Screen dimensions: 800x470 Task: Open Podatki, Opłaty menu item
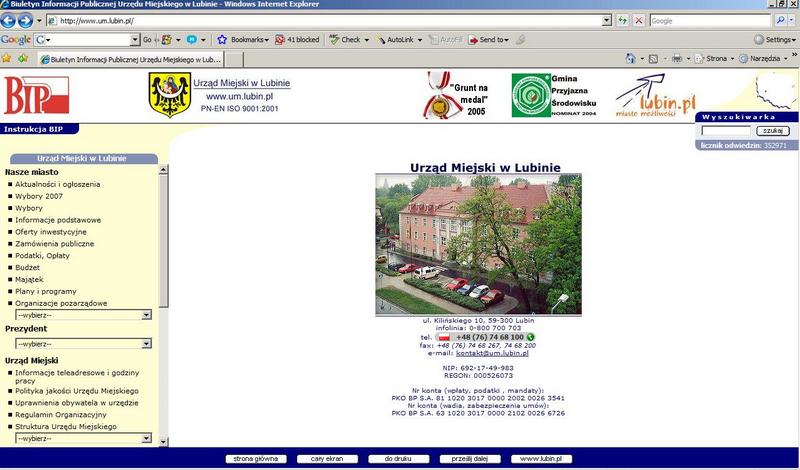(x=42, y=256)
